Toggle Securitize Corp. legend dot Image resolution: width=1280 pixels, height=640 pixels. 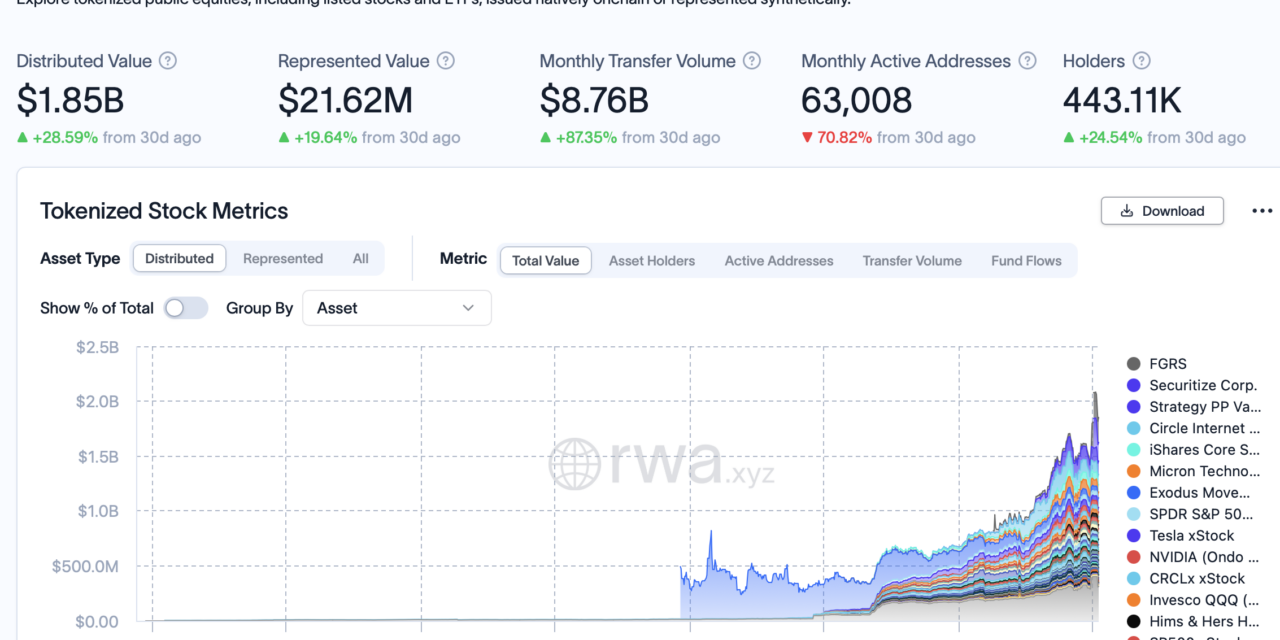point(1134,385)
